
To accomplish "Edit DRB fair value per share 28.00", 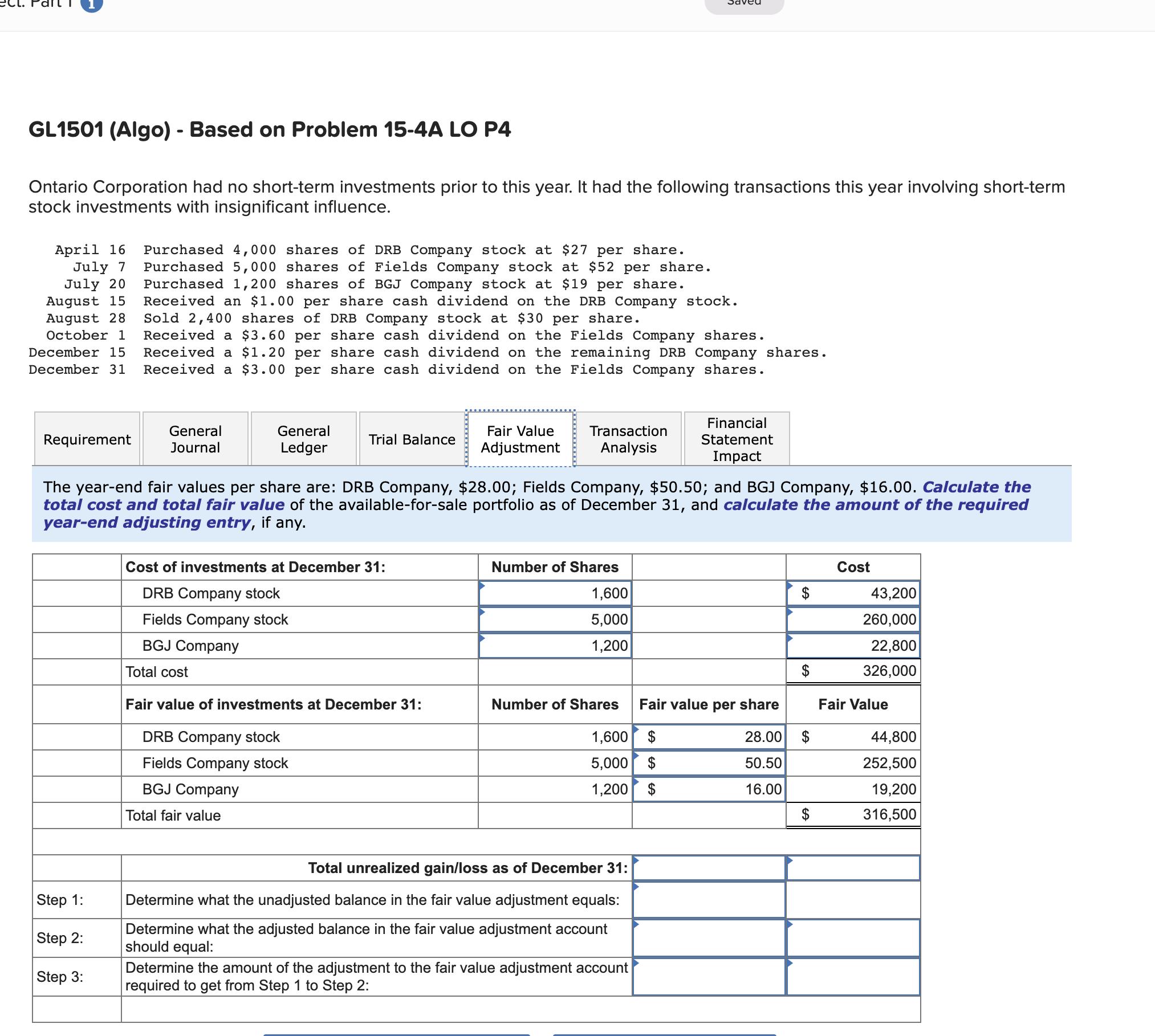I will click(x=709, y=737).
